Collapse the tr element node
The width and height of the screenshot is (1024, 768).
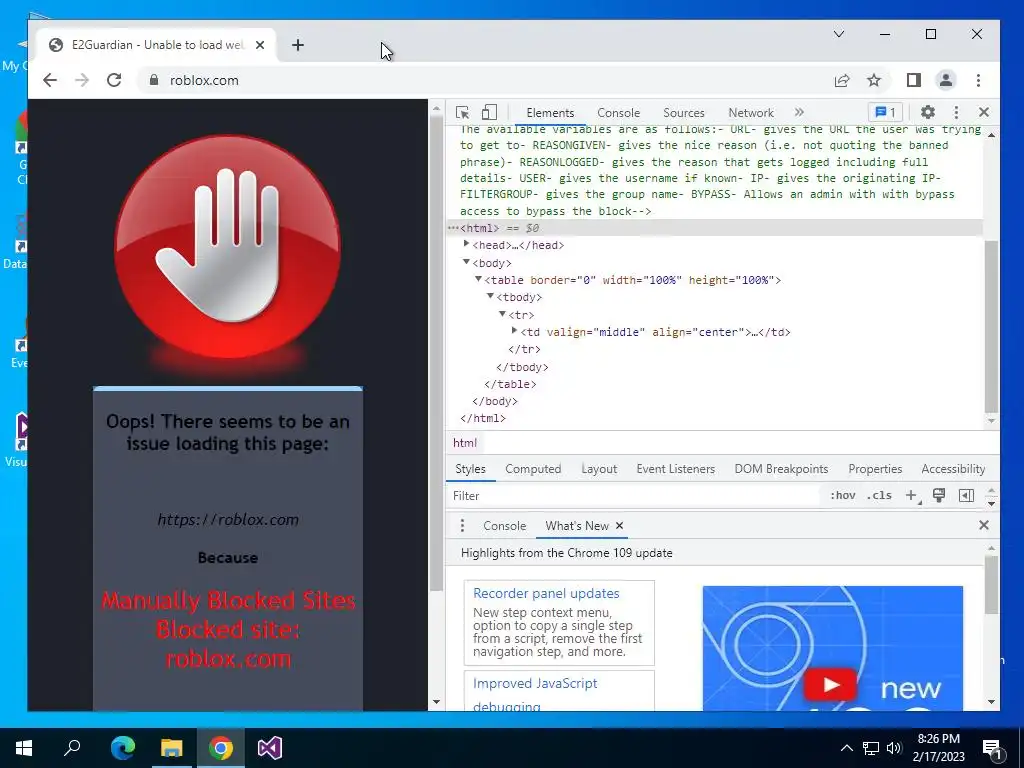click(502, 313)
